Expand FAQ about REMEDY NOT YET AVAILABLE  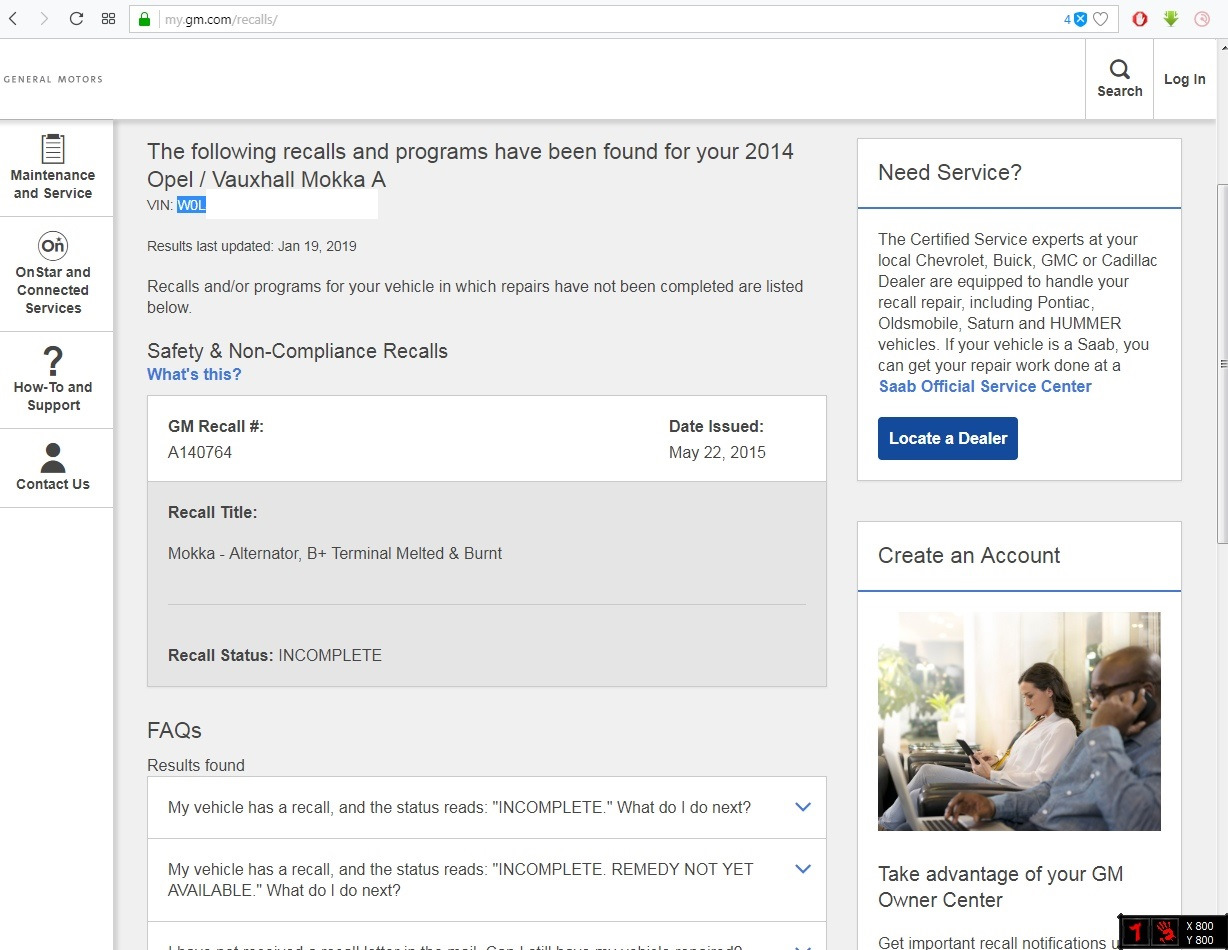point(487,880)
